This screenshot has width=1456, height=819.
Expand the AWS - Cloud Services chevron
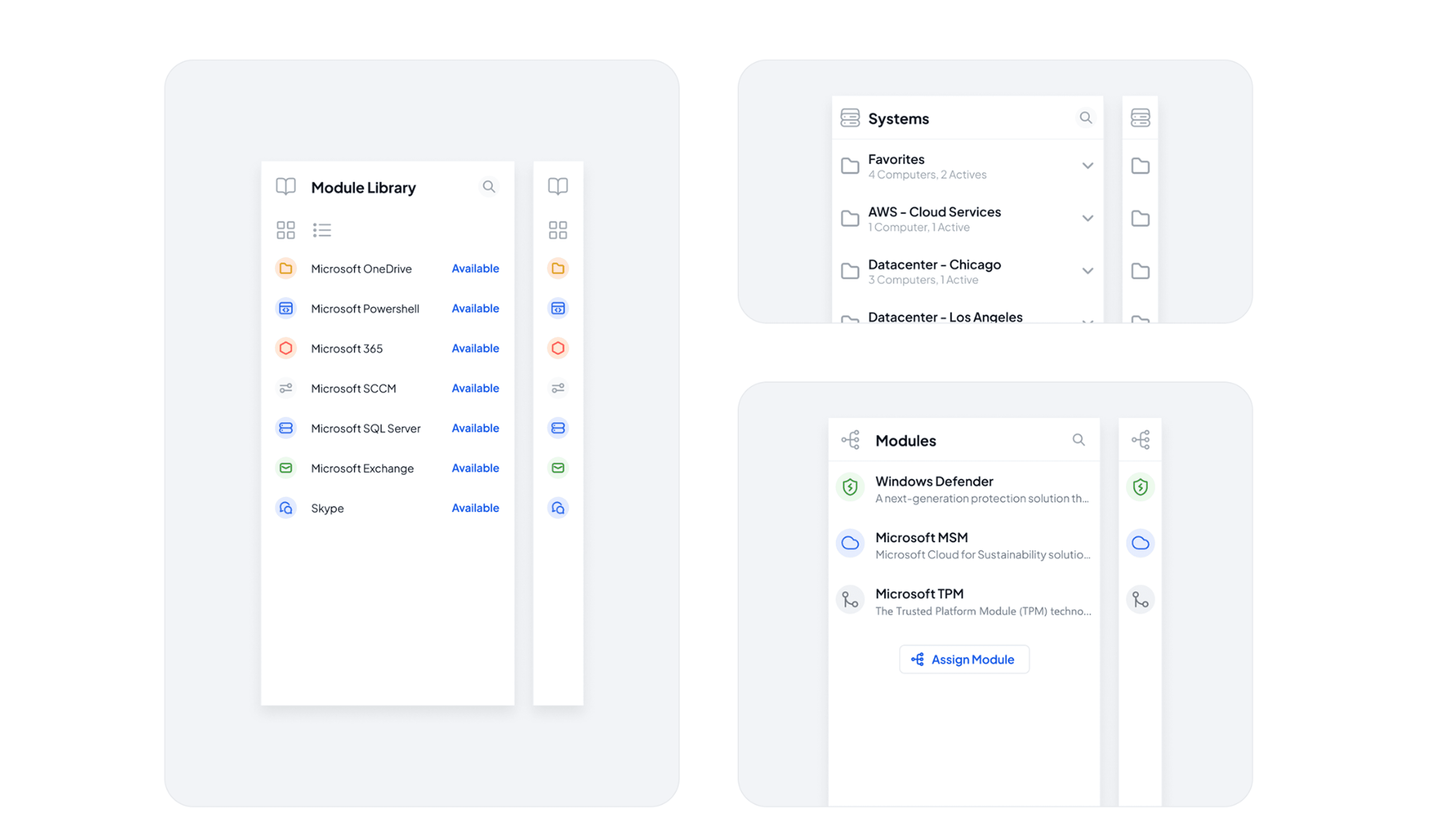coord(1087,218)
